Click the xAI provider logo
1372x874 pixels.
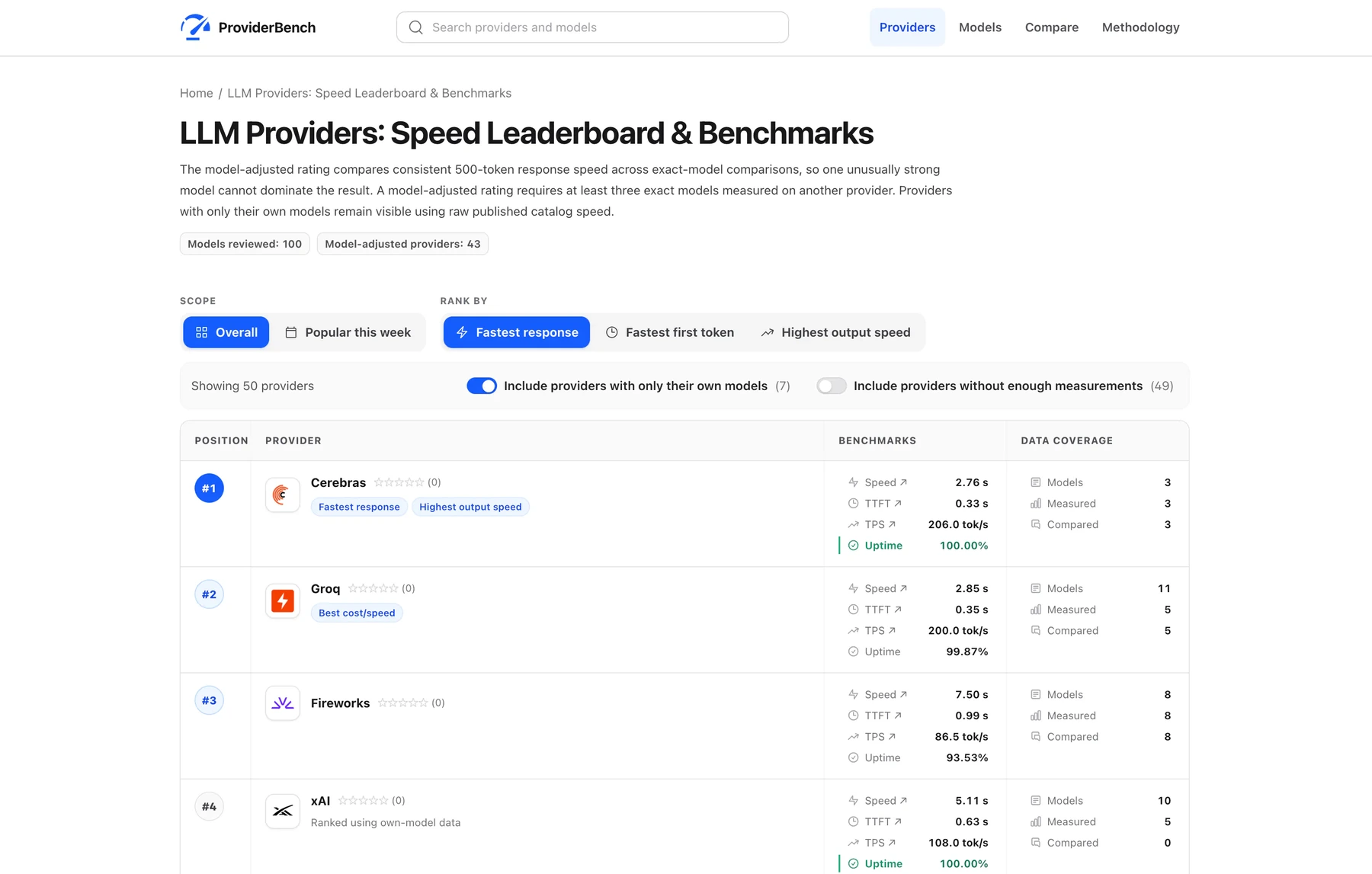click(282, 811)
